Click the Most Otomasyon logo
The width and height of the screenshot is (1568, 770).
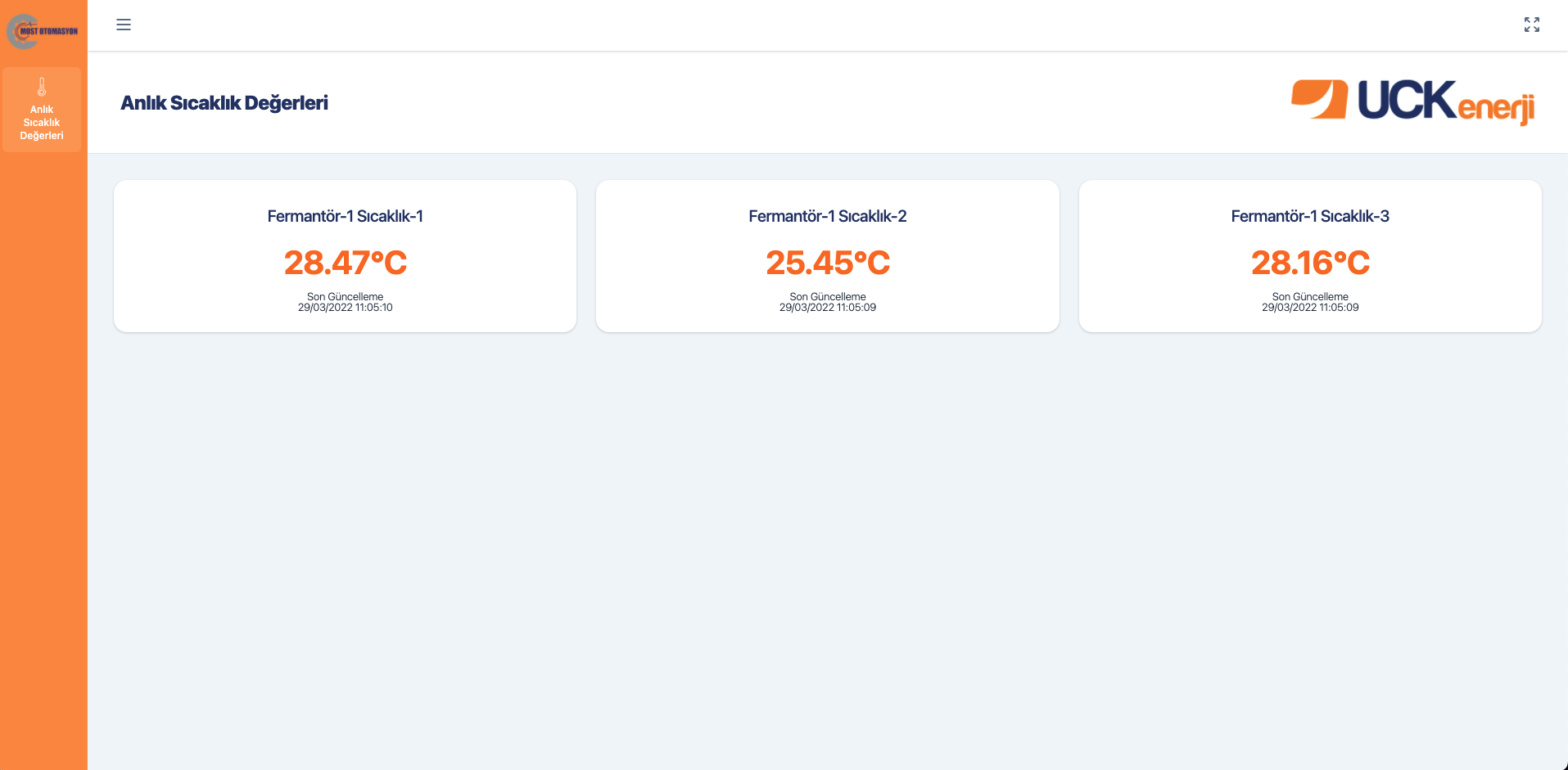[x=42, y=31]
